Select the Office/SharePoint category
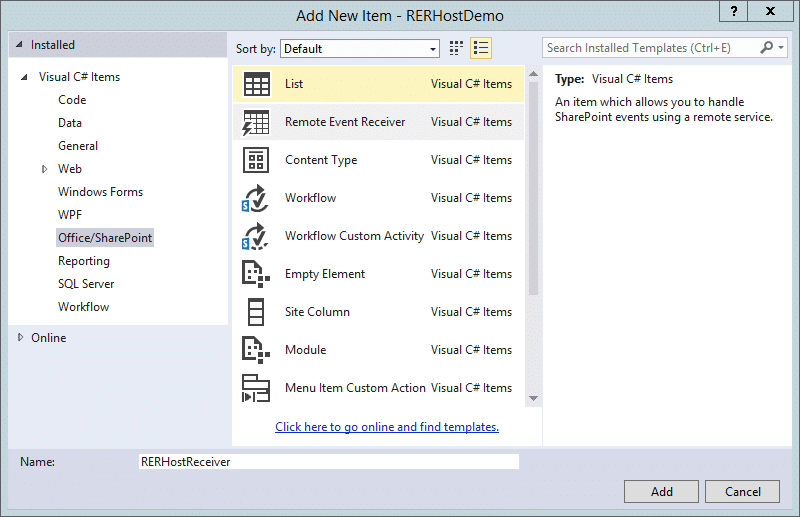 [x=105, y=238]
